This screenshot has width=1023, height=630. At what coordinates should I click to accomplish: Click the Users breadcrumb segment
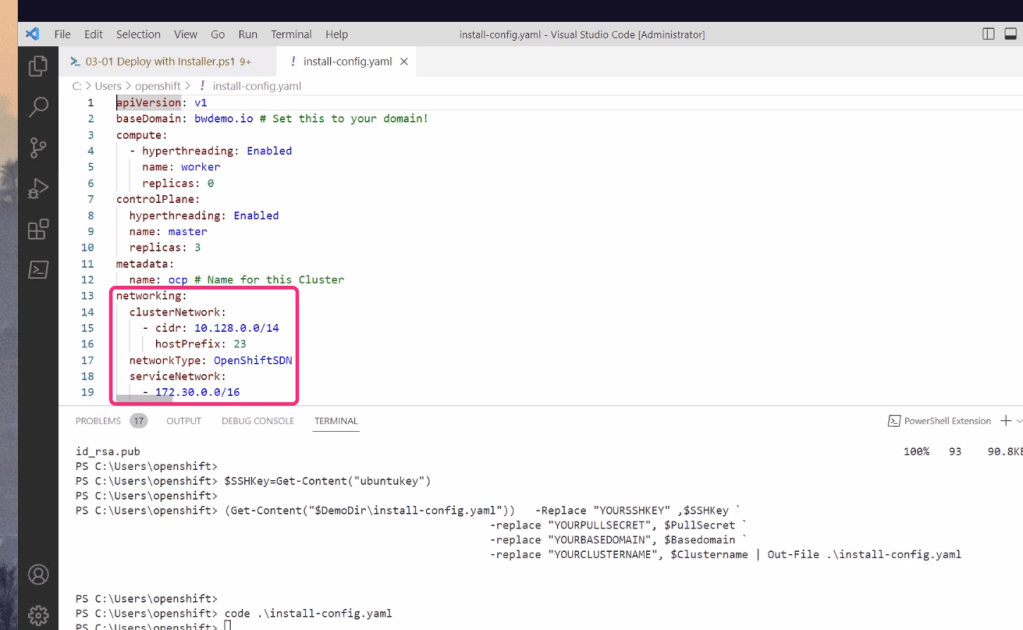108,85
